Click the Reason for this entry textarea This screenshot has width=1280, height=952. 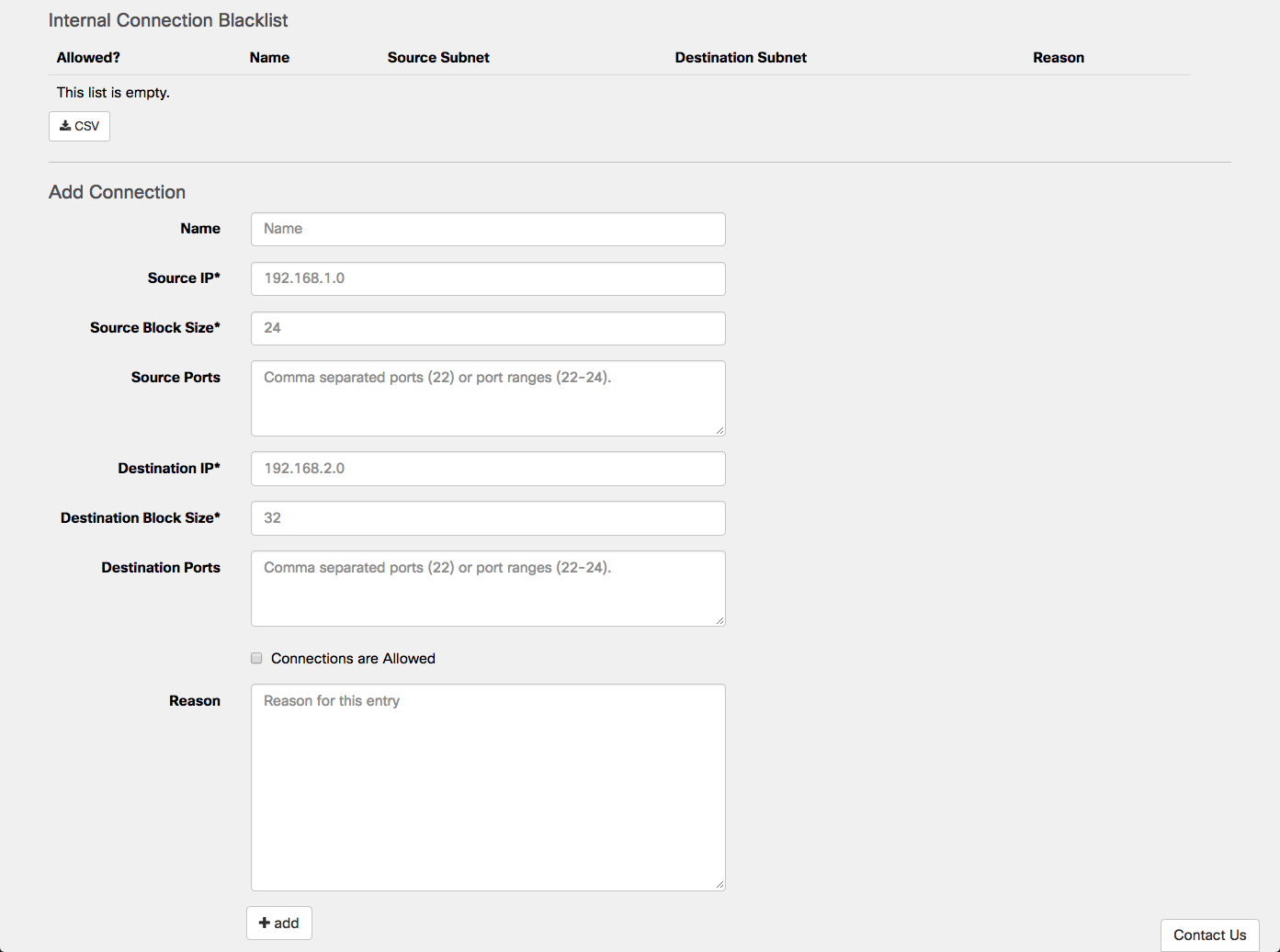pyautogui.click(x=487, y=787)
